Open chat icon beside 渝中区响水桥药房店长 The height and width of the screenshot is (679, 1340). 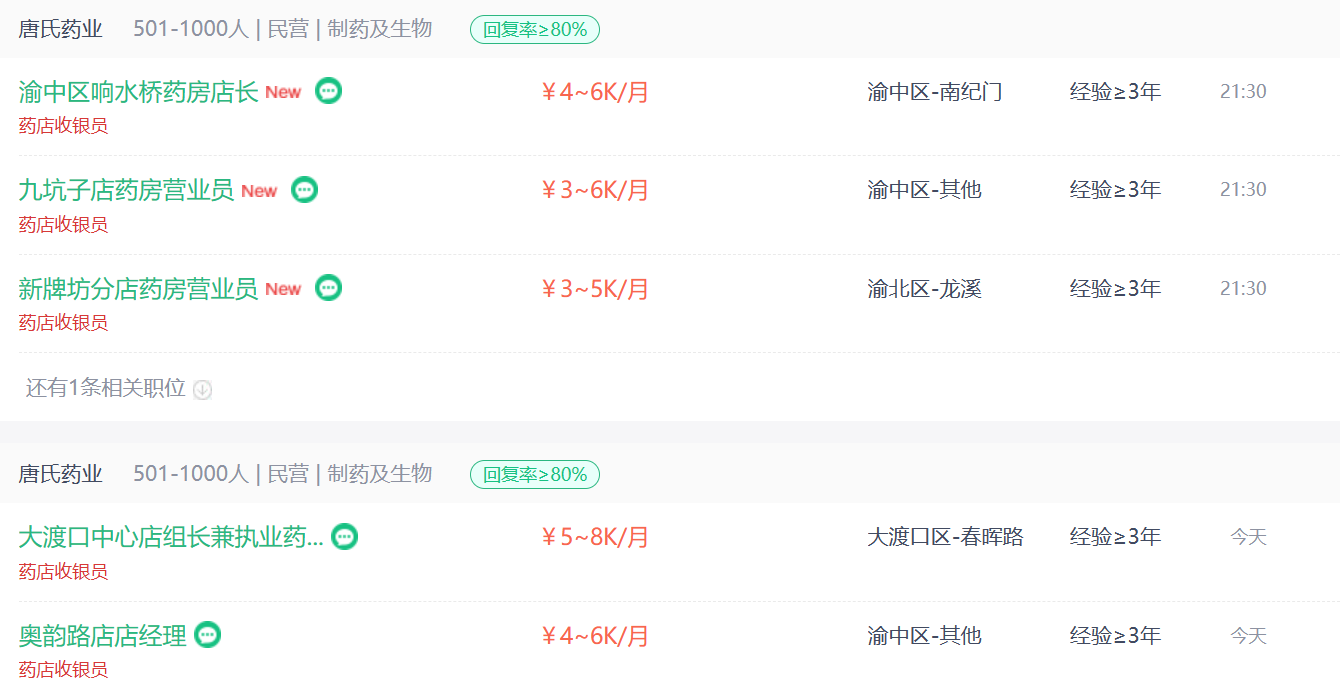(328, 91)
